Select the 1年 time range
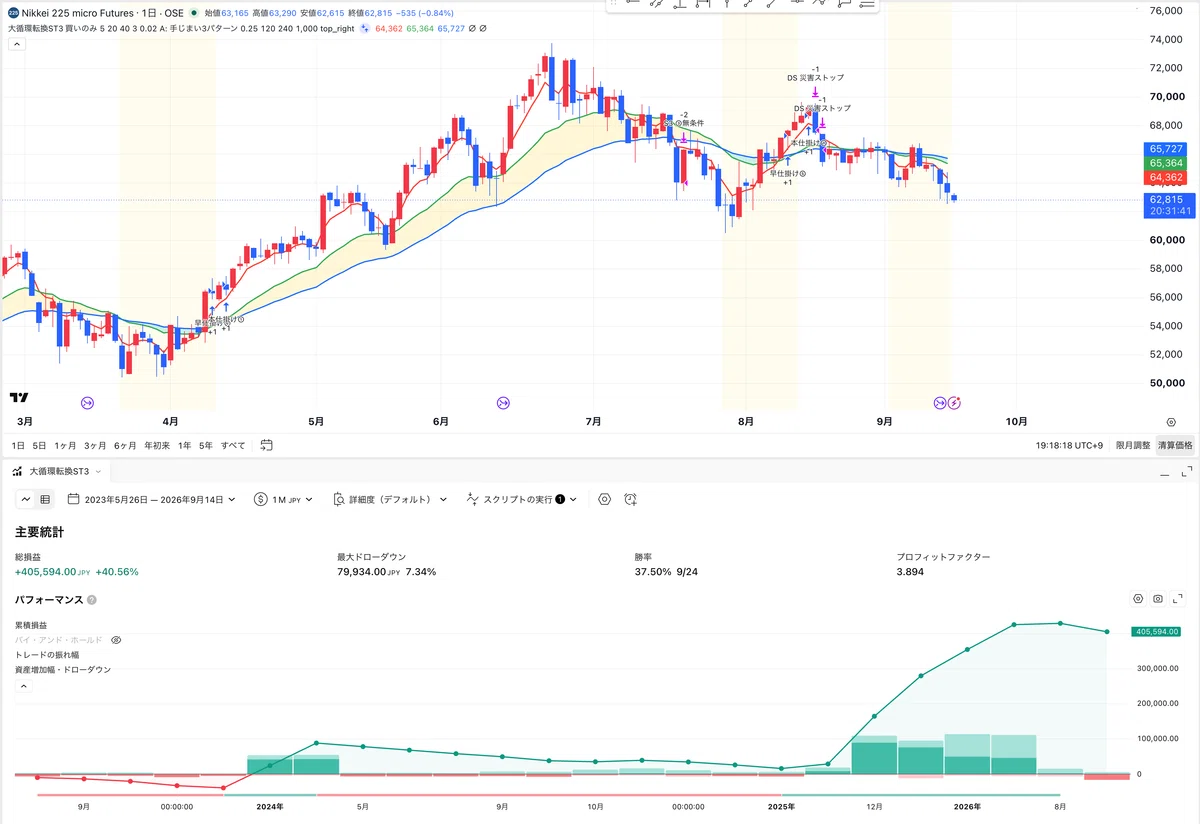This screenshot has height=824, width=1200. 185,445
